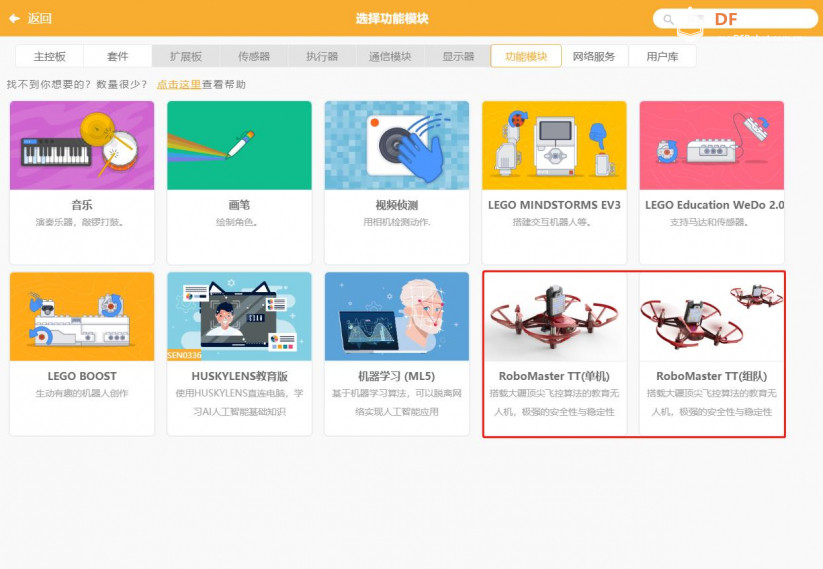Select the 视频侦测 camera thumbnail
The height and width of the screenshot is (569, 823).
(x=397, y=145)
